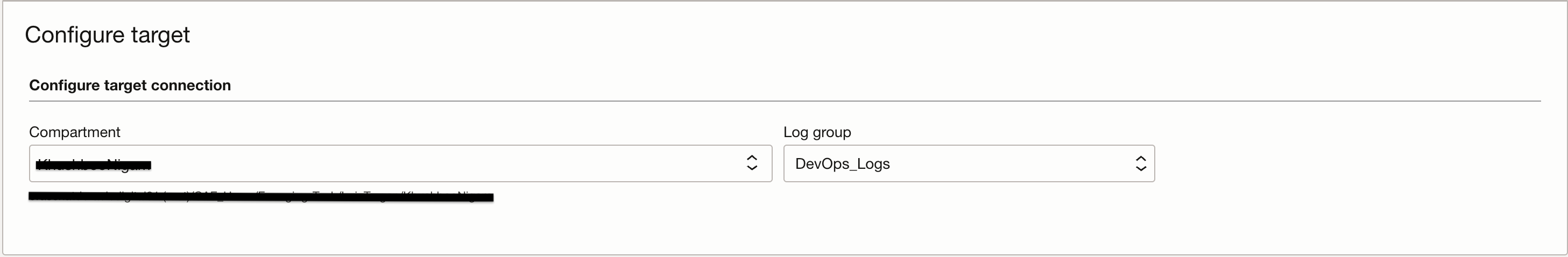Expand the log group list using its arrows
The height and width of the screenshot is (257, 1568).
[1141, 163]
